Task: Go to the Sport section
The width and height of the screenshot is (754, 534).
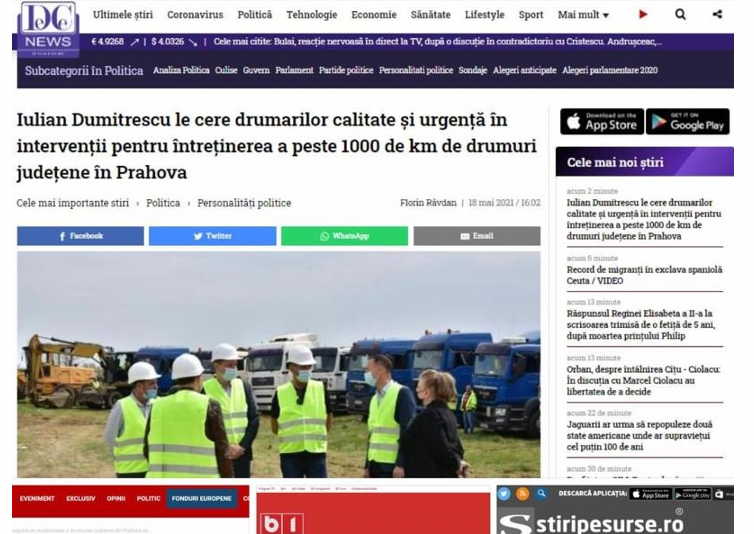Action: 531,15
